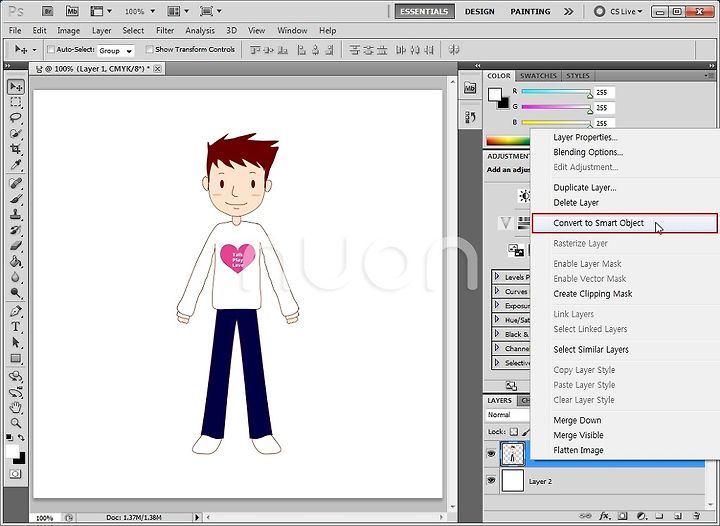Open the View Extras dropdown

101,11
